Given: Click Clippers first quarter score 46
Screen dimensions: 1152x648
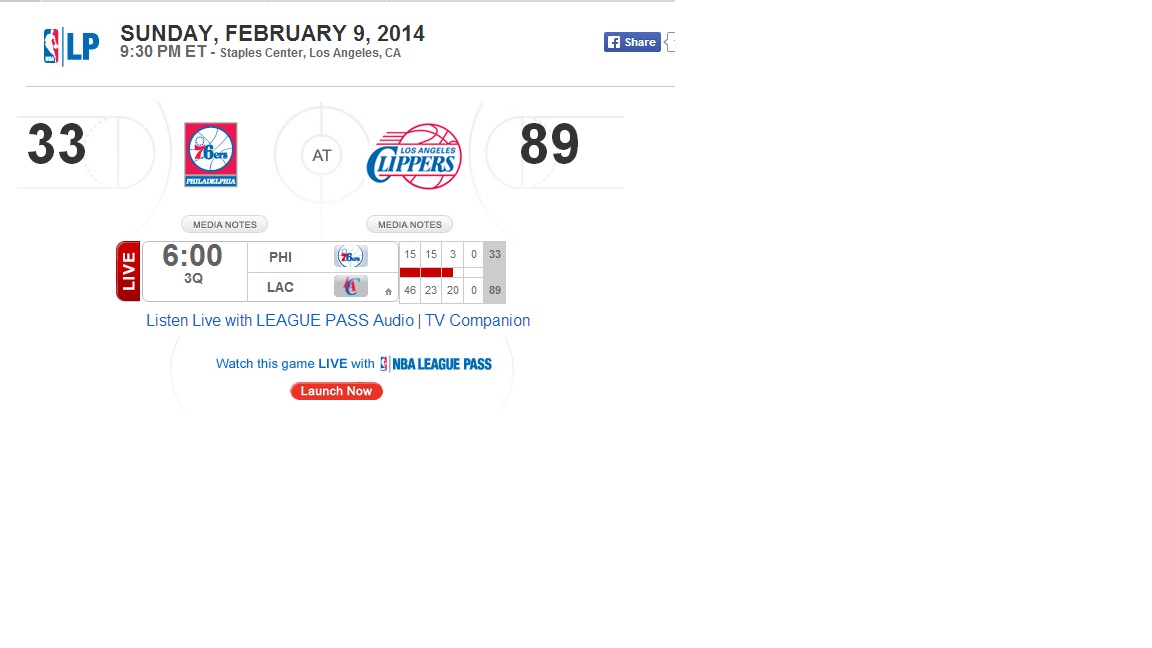Looking at the screenshot, I should (410, 290).
